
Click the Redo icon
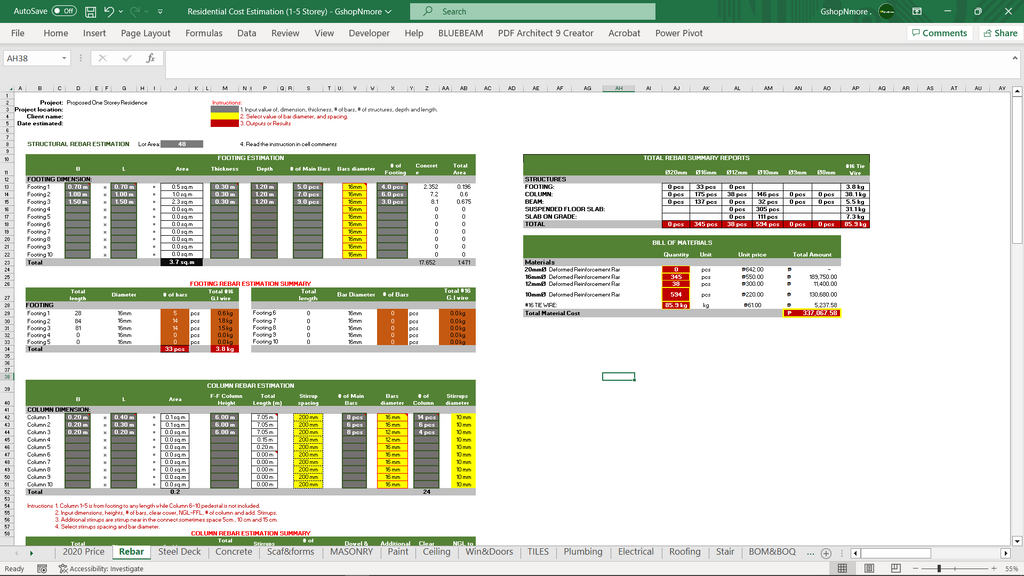click(x=135, y=12)
